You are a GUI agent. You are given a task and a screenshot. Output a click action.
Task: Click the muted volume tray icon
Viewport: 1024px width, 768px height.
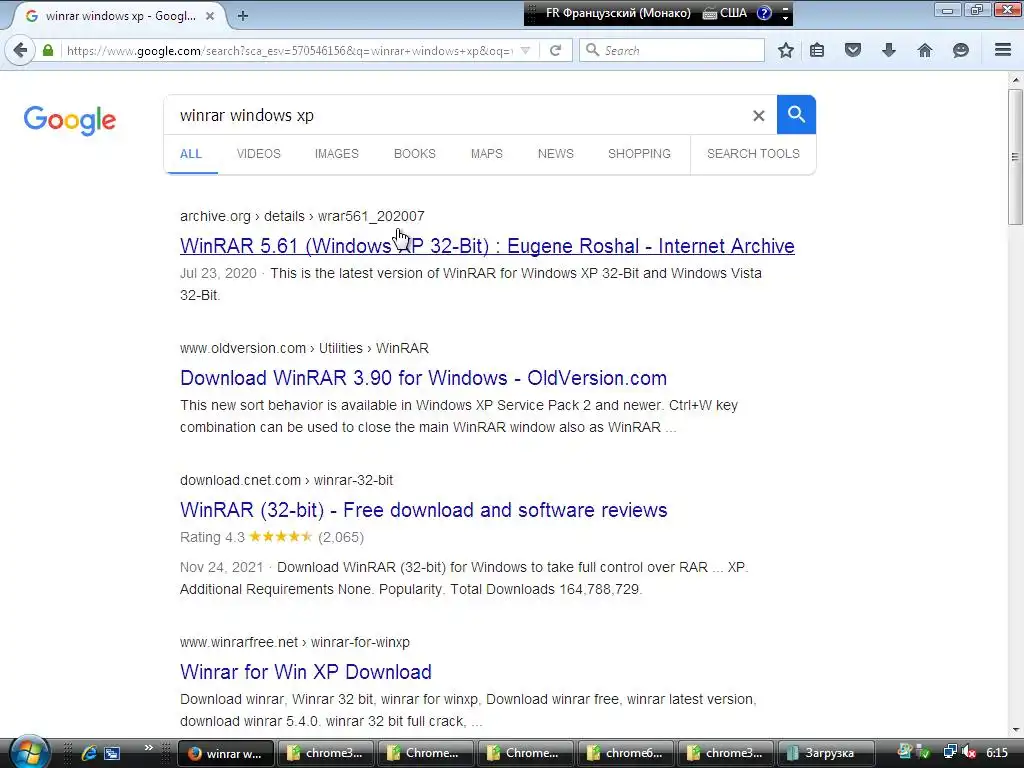click(x=969, y=753)
